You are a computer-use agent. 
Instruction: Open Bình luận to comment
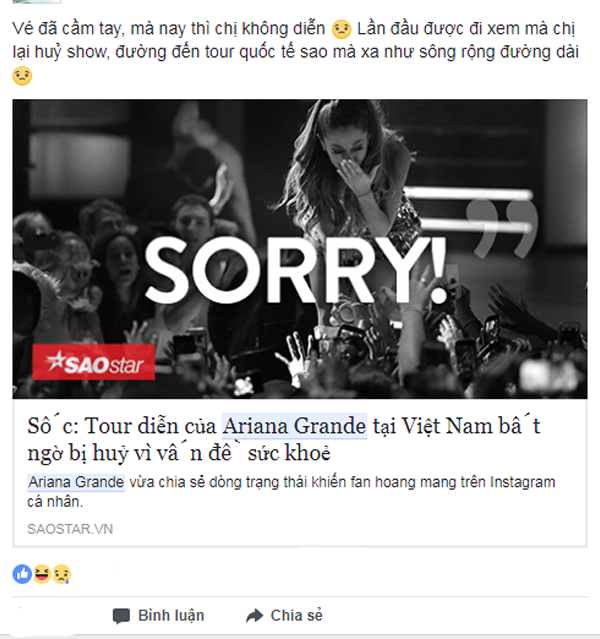pos(171,615)
